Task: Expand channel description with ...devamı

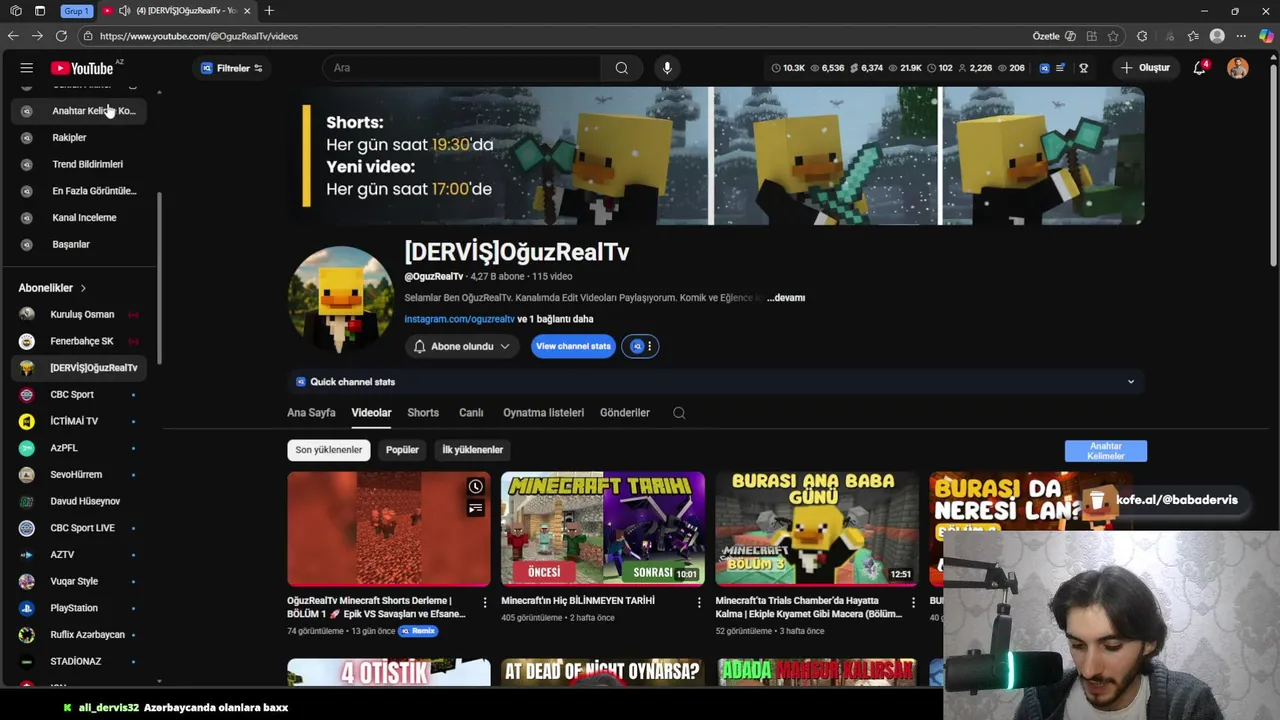Action: [x=786, y=298]
